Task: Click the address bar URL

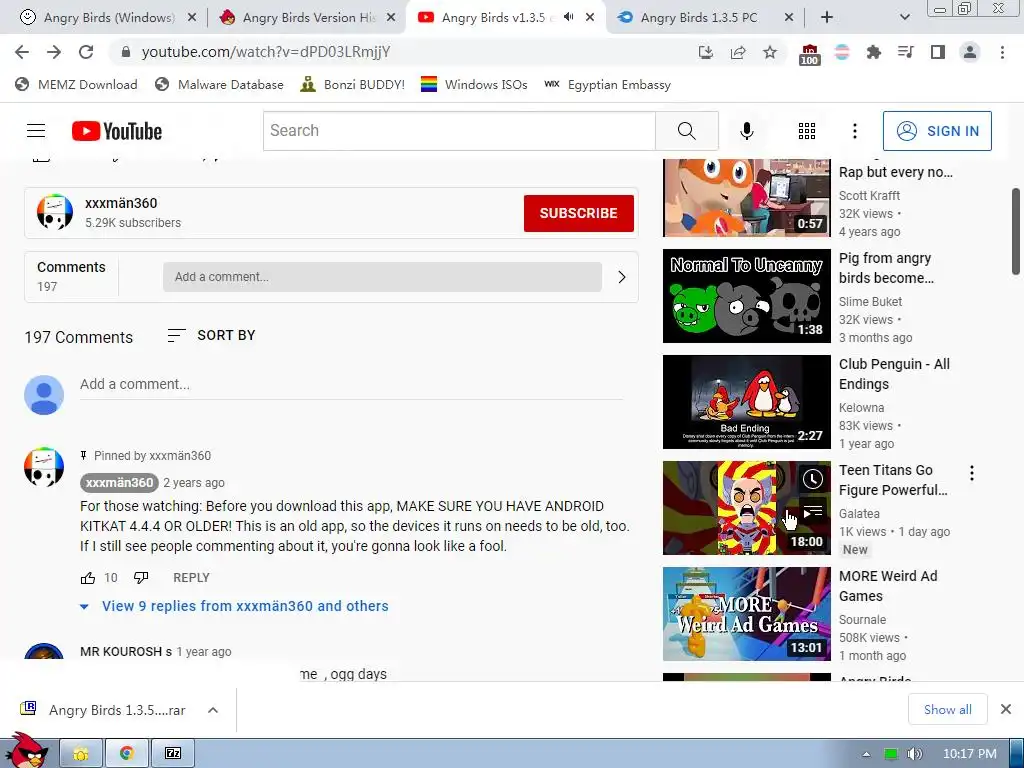Action: (266, 52)
